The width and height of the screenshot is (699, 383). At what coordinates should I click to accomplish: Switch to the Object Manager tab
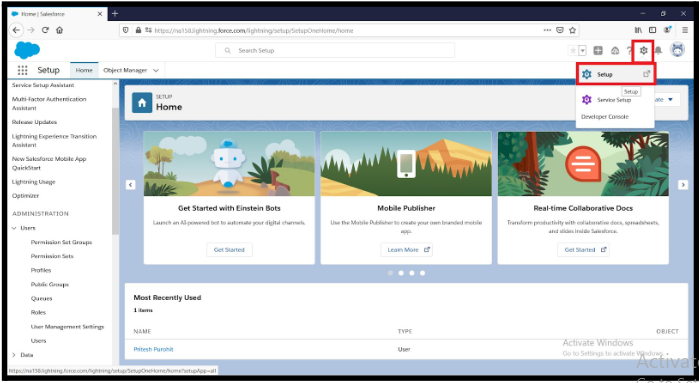125,70
